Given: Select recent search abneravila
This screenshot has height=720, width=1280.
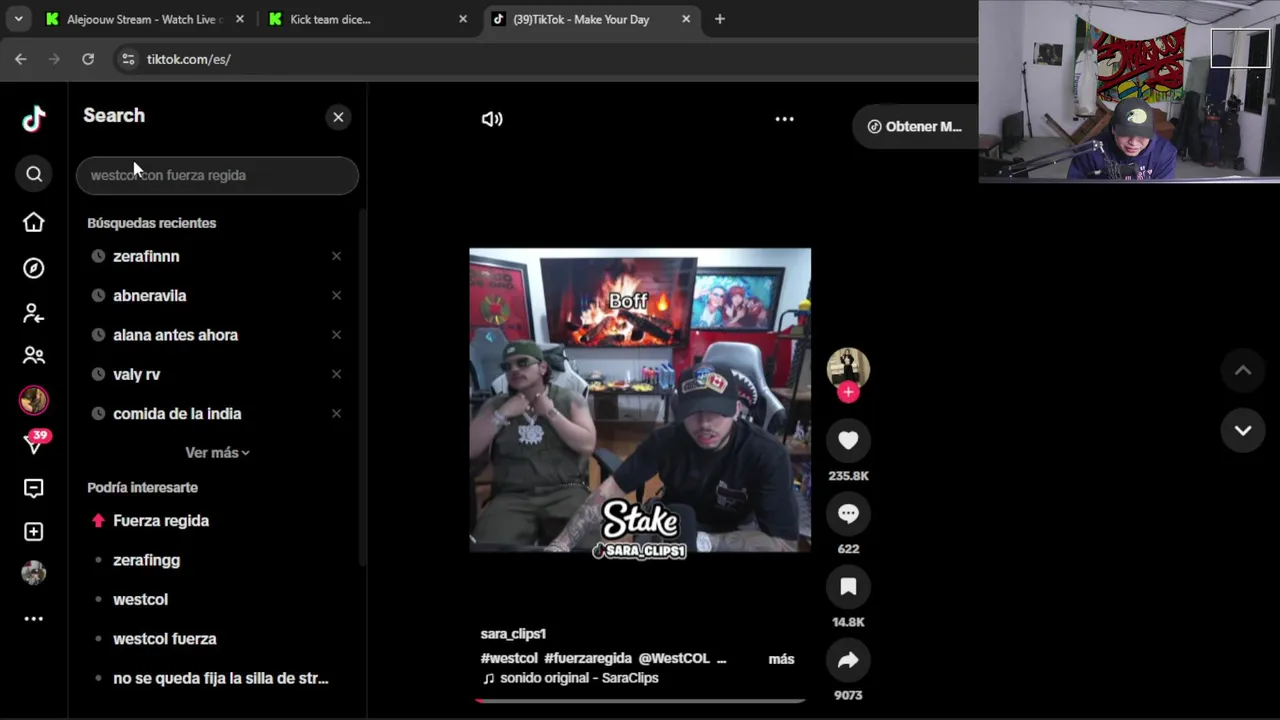Looking at the screenshot, I should tap(150, 296).
